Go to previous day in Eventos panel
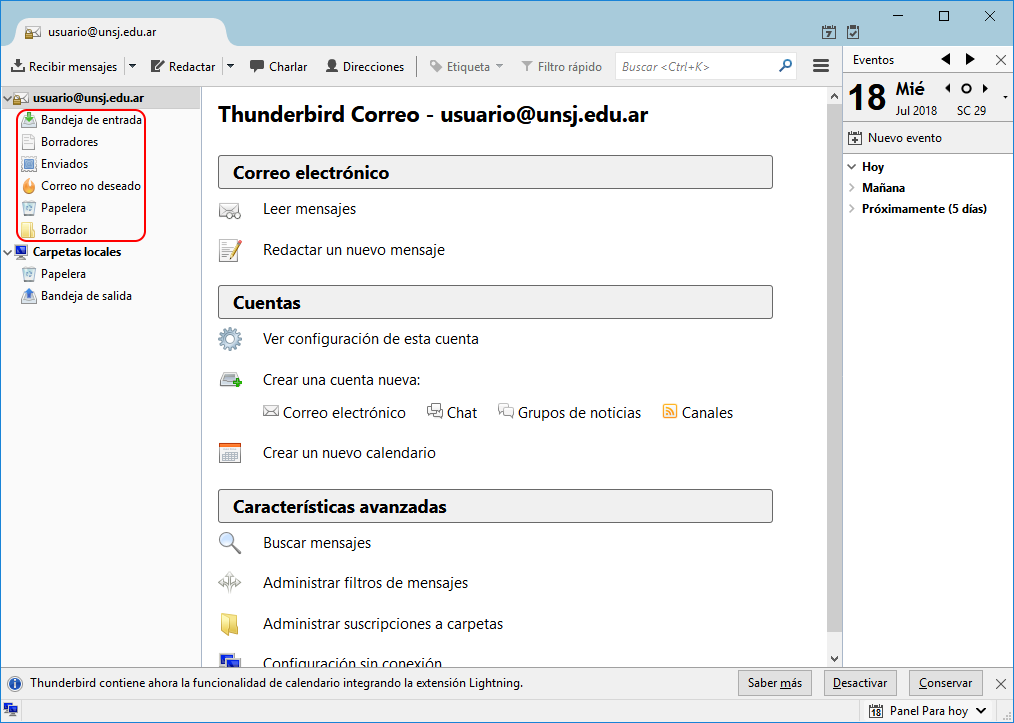This screenshot has height=723, width=1014. coord(947,89)
